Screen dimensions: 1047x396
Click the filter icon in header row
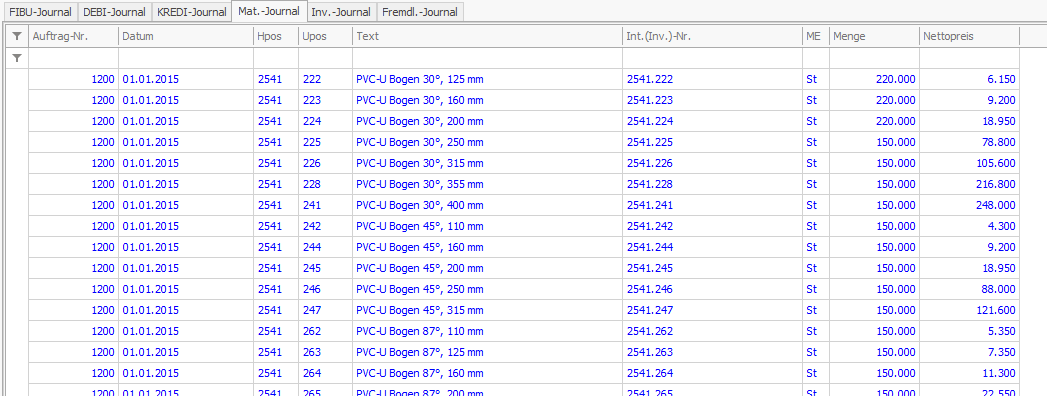17,37
